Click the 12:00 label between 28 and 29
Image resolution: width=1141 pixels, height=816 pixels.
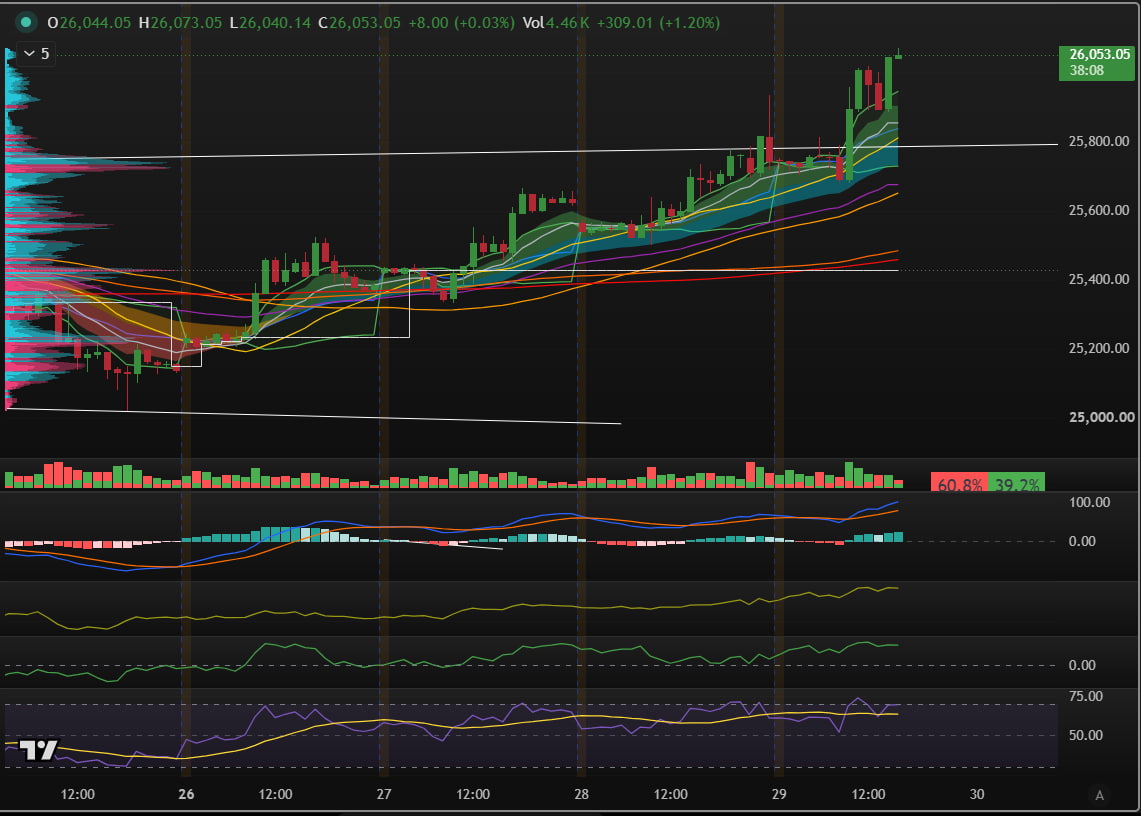670,794
